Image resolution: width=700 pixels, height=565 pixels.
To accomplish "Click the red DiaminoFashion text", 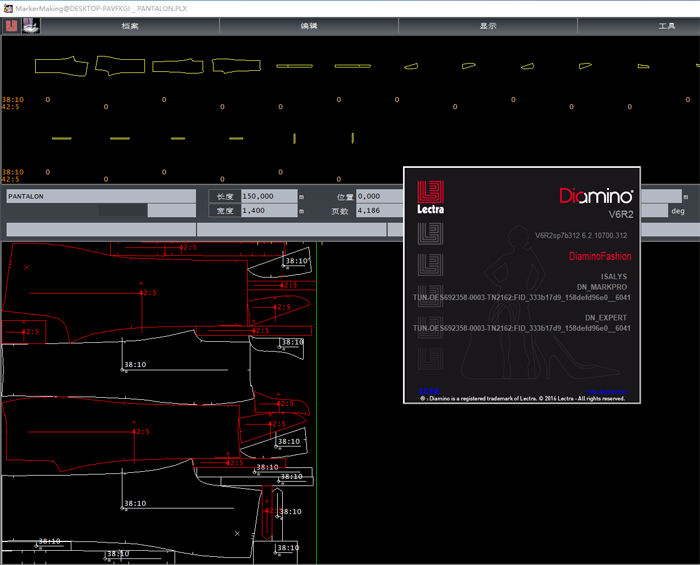I will 600,256.
